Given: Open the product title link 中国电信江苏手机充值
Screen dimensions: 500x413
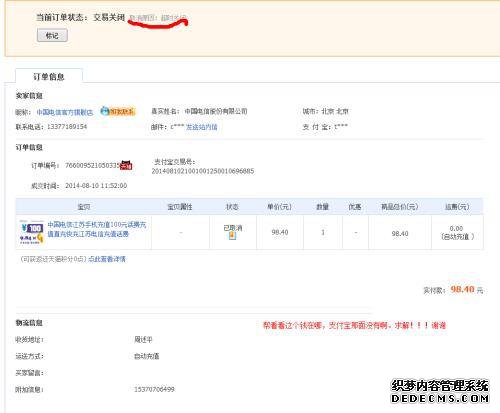Looking at the screenshot, I should coord(97,229).
